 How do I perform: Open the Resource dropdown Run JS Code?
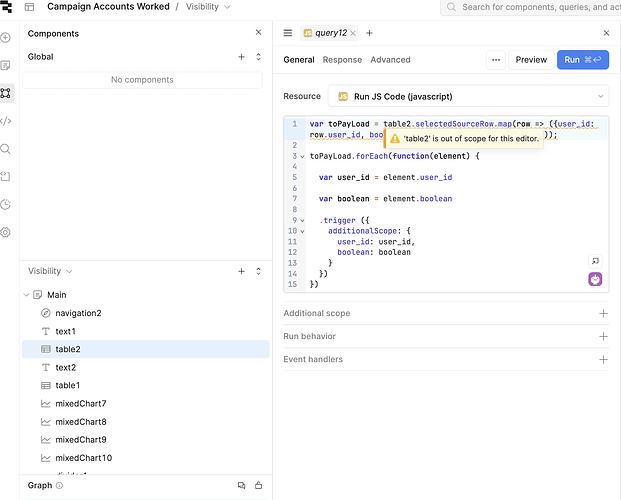click(468, 96)
